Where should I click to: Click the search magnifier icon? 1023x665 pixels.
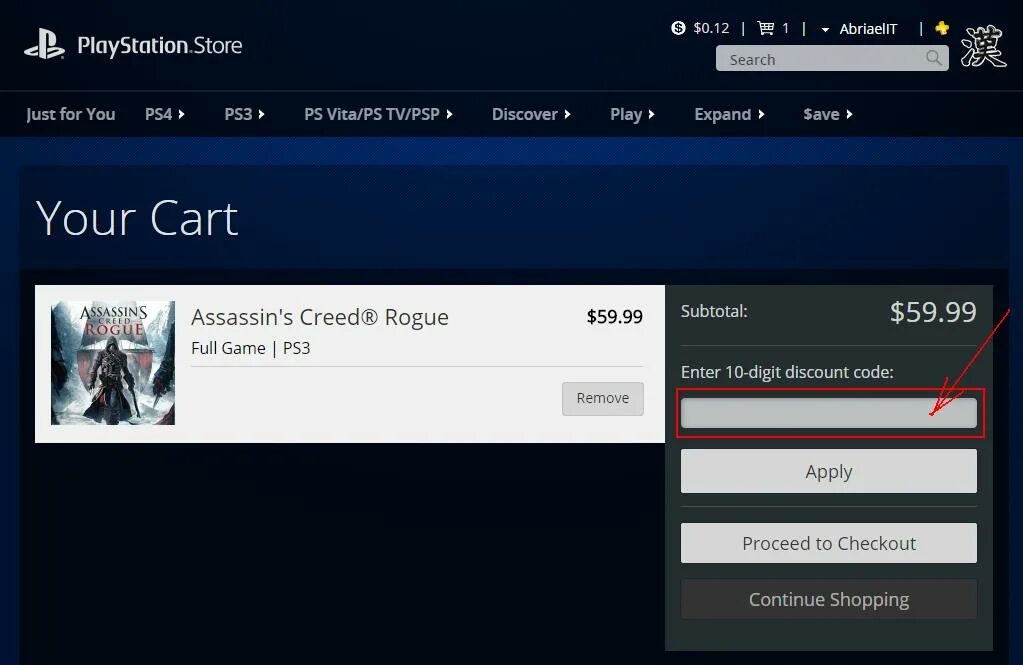pyautogui.click(x=934, y=58)
